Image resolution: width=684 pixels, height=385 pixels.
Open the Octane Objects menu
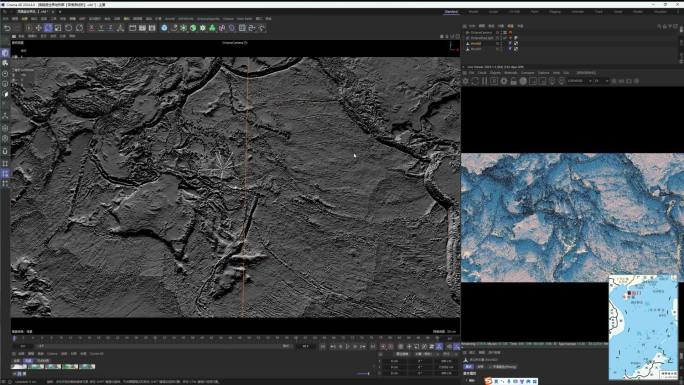click(x=495, y=72)
